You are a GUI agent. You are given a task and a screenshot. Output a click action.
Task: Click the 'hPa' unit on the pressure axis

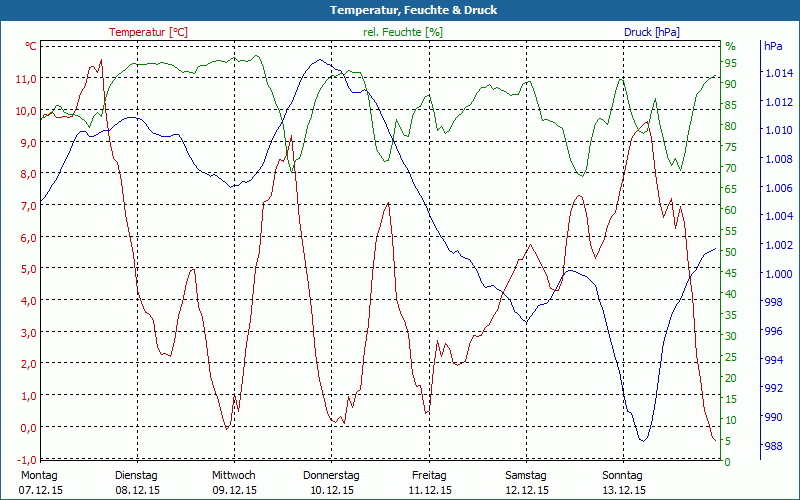click(x=773, y=46)
